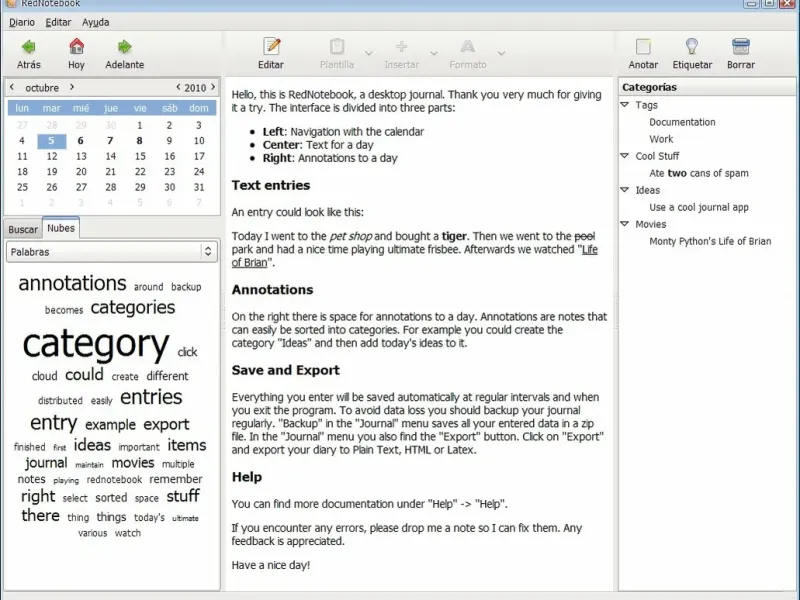Screen dimensions: 800x600
Task: Select bold day 7 on the calendar
Action: coord(110,141)
